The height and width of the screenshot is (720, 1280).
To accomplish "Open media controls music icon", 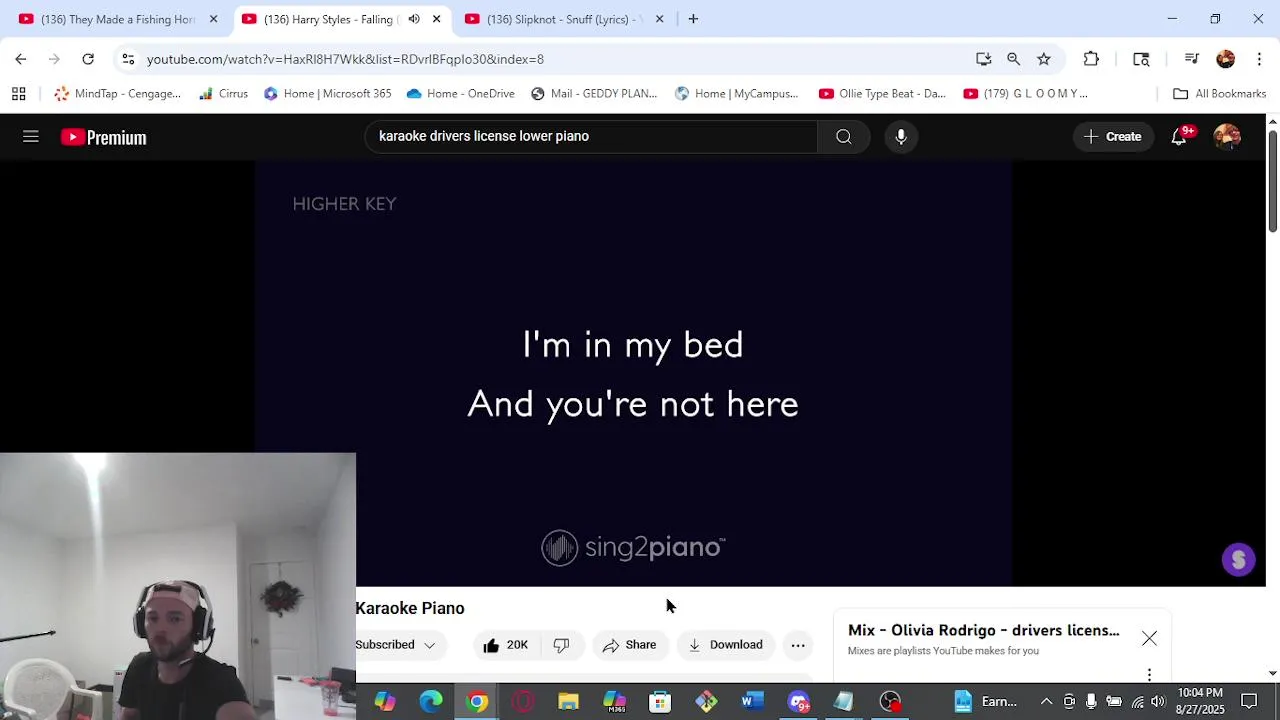I will pos(1191,59).
